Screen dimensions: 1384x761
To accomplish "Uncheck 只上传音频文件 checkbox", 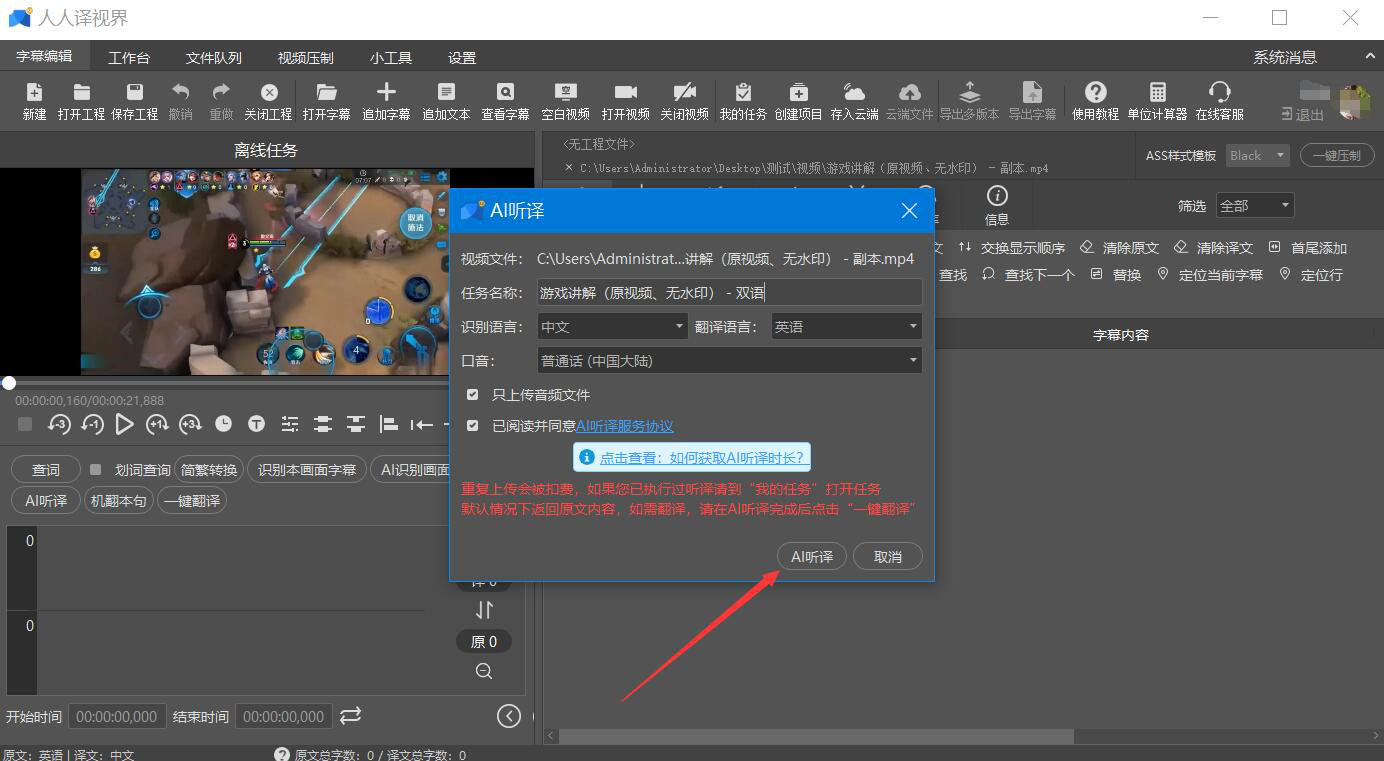I will click(473, 395).
